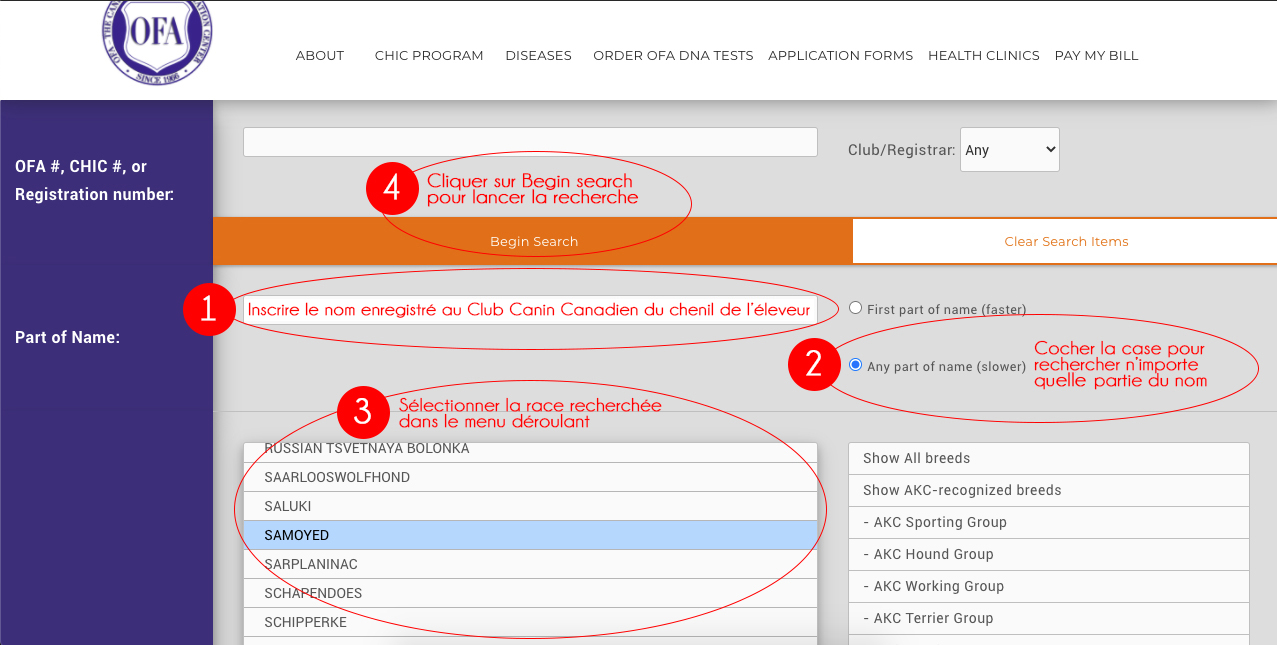Open the DISEASES menu item

[538, 56]
